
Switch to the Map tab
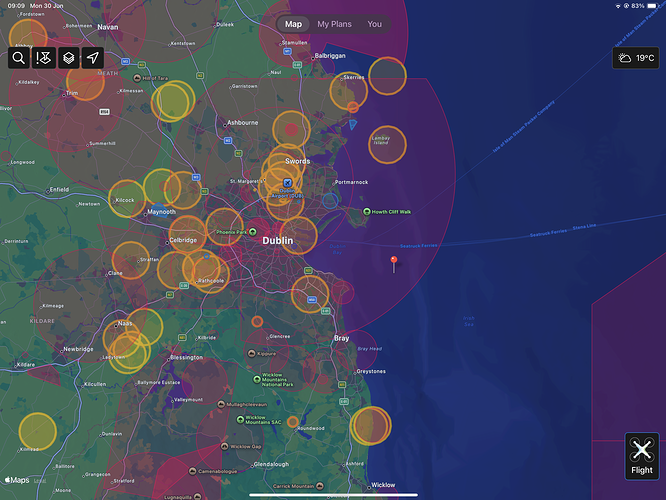(x=293, y=24)
